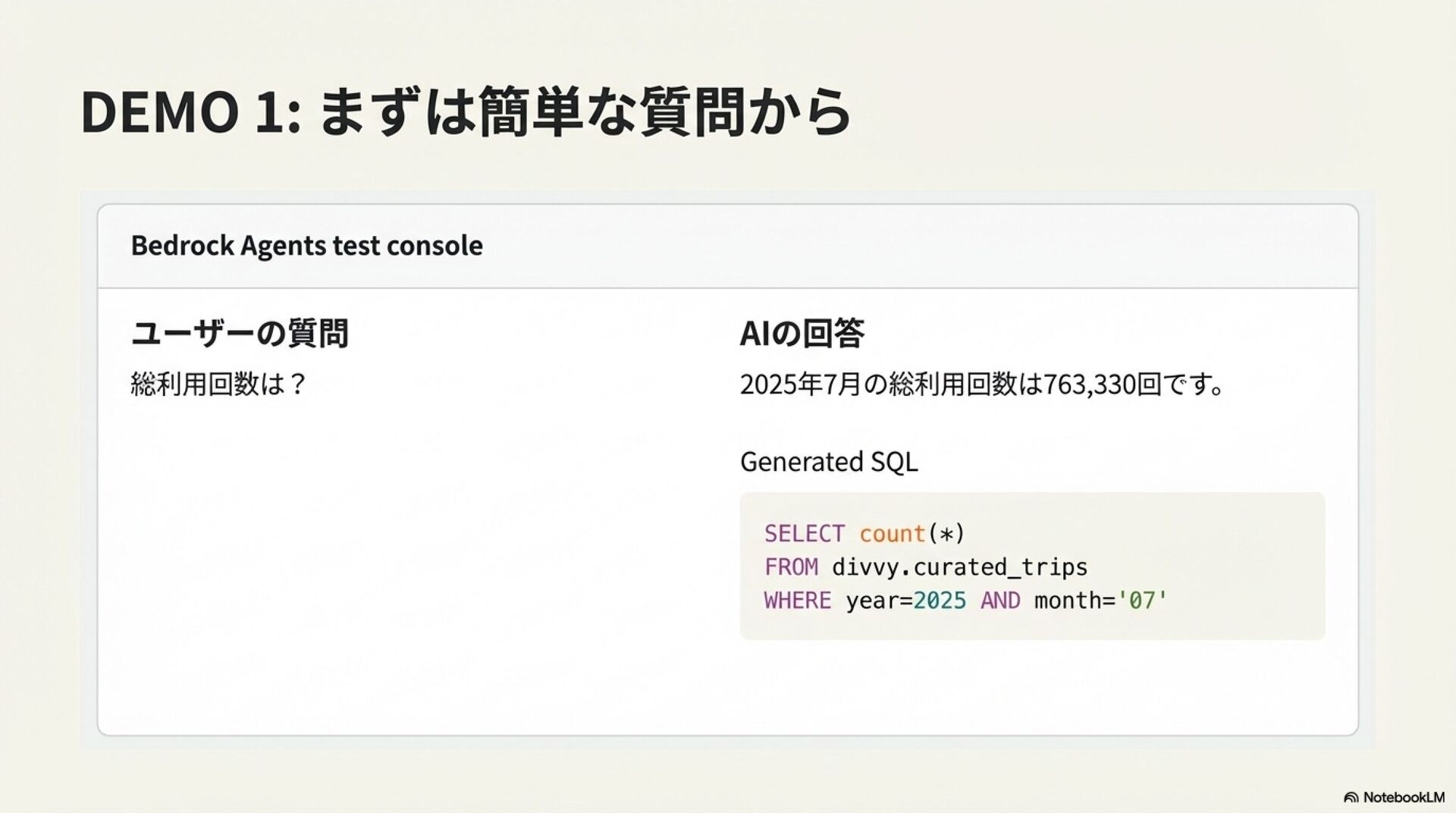This screenshot has width=1456, height=813.
Task: Click the WHERE keyword in the SQL
Action: 797,601
